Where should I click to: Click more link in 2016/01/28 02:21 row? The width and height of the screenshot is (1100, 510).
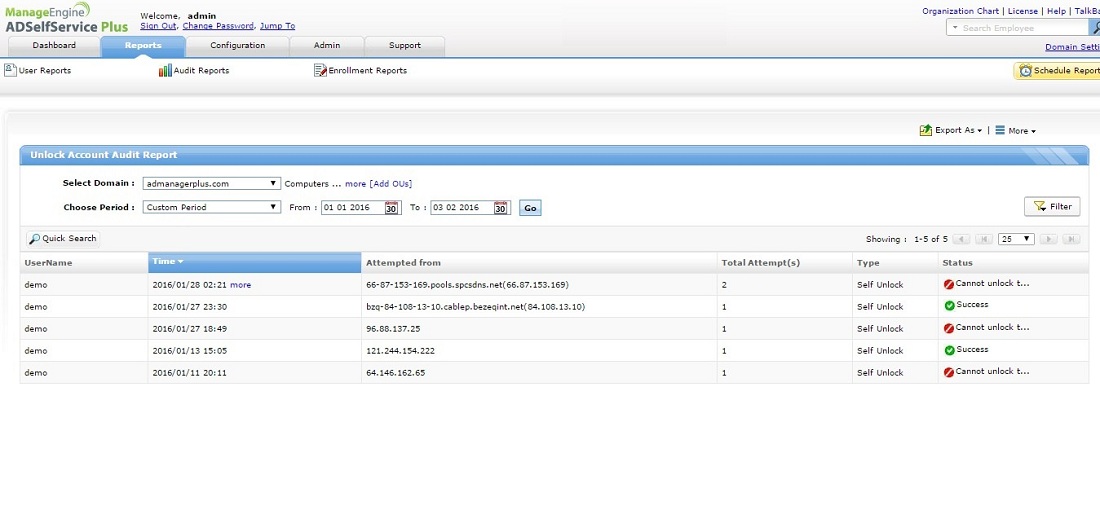pyautogui.click(x=241, y=285)
